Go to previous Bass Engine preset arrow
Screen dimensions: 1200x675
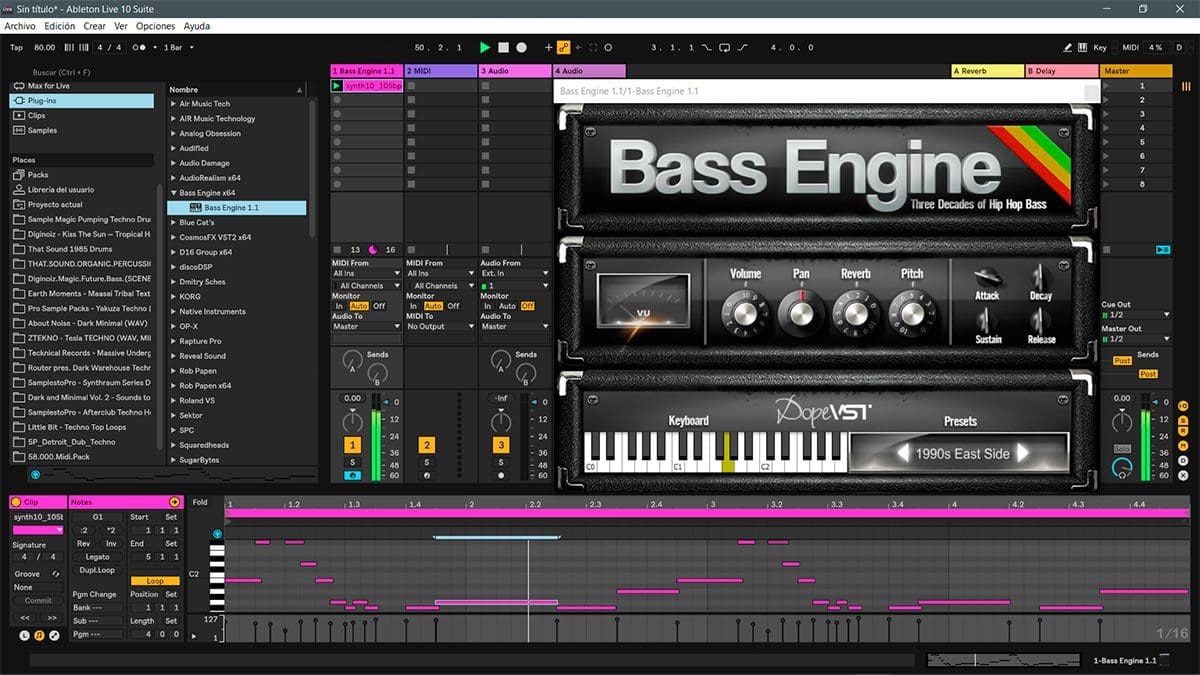pyautogui.click(x=903, y=453)
